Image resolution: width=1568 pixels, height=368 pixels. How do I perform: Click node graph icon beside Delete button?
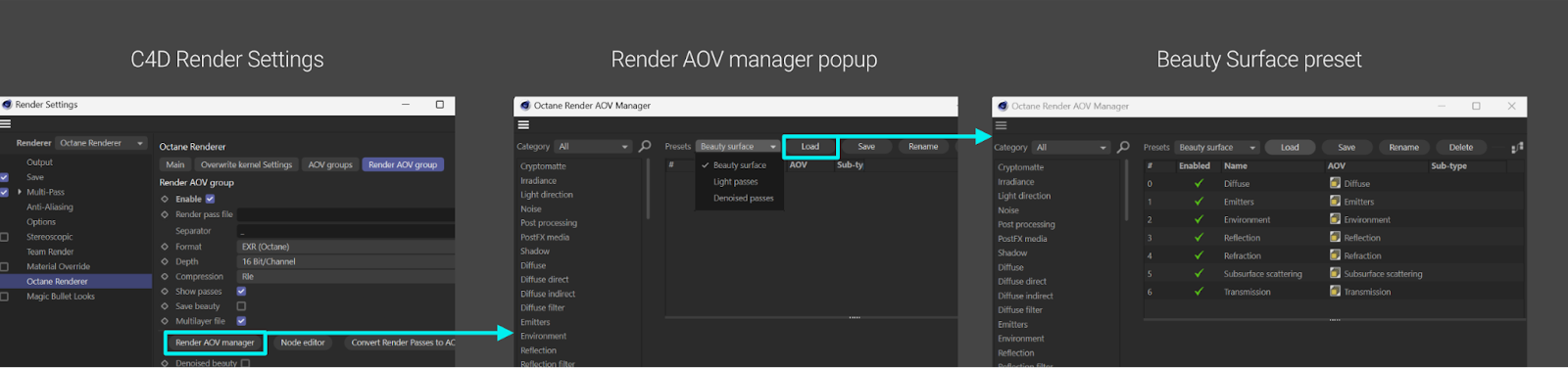[x=1517, y=148]
